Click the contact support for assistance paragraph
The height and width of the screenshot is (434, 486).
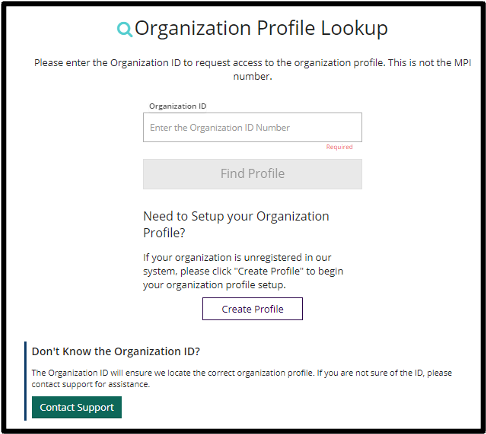tap(242, 378)
